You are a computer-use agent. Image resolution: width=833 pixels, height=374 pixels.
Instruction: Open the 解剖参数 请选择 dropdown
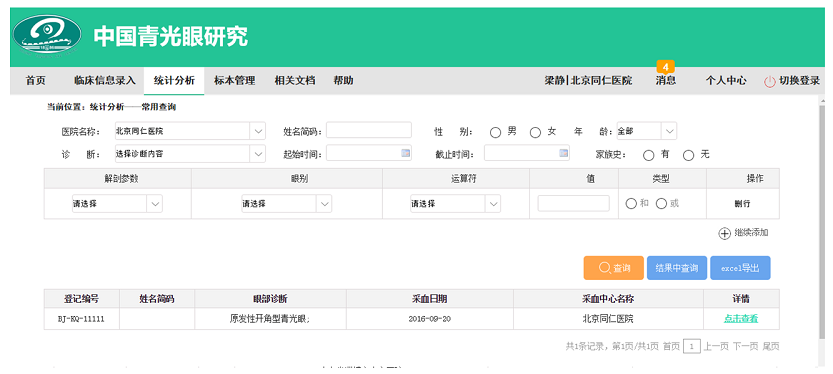click(117, 203)
